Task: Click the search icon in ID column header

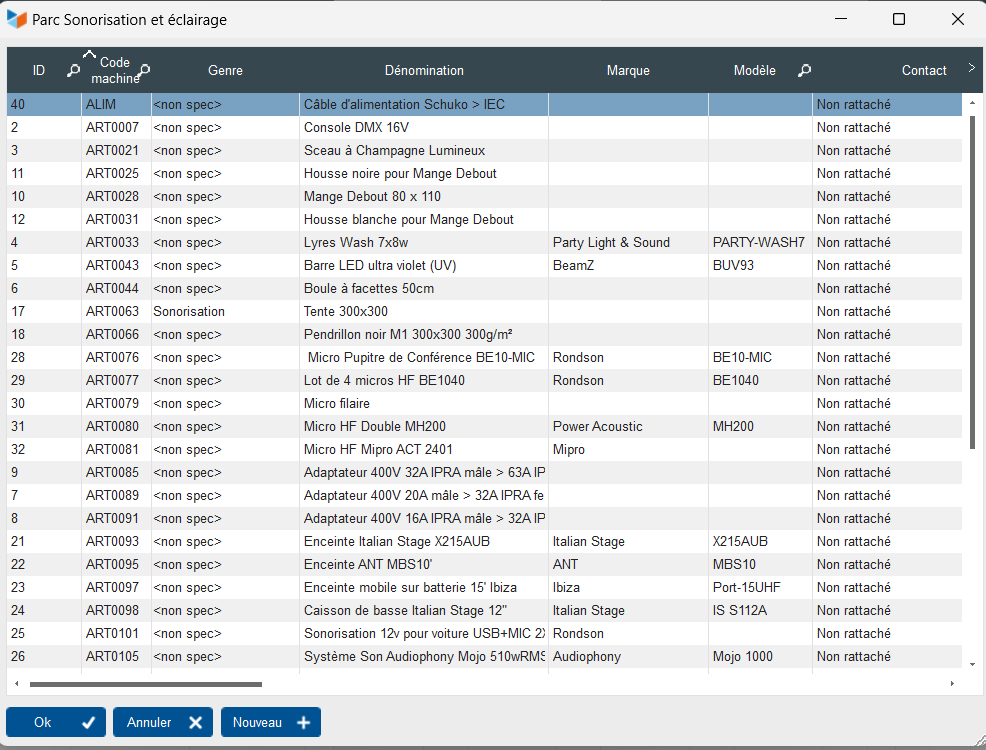Action: [73, 70]
